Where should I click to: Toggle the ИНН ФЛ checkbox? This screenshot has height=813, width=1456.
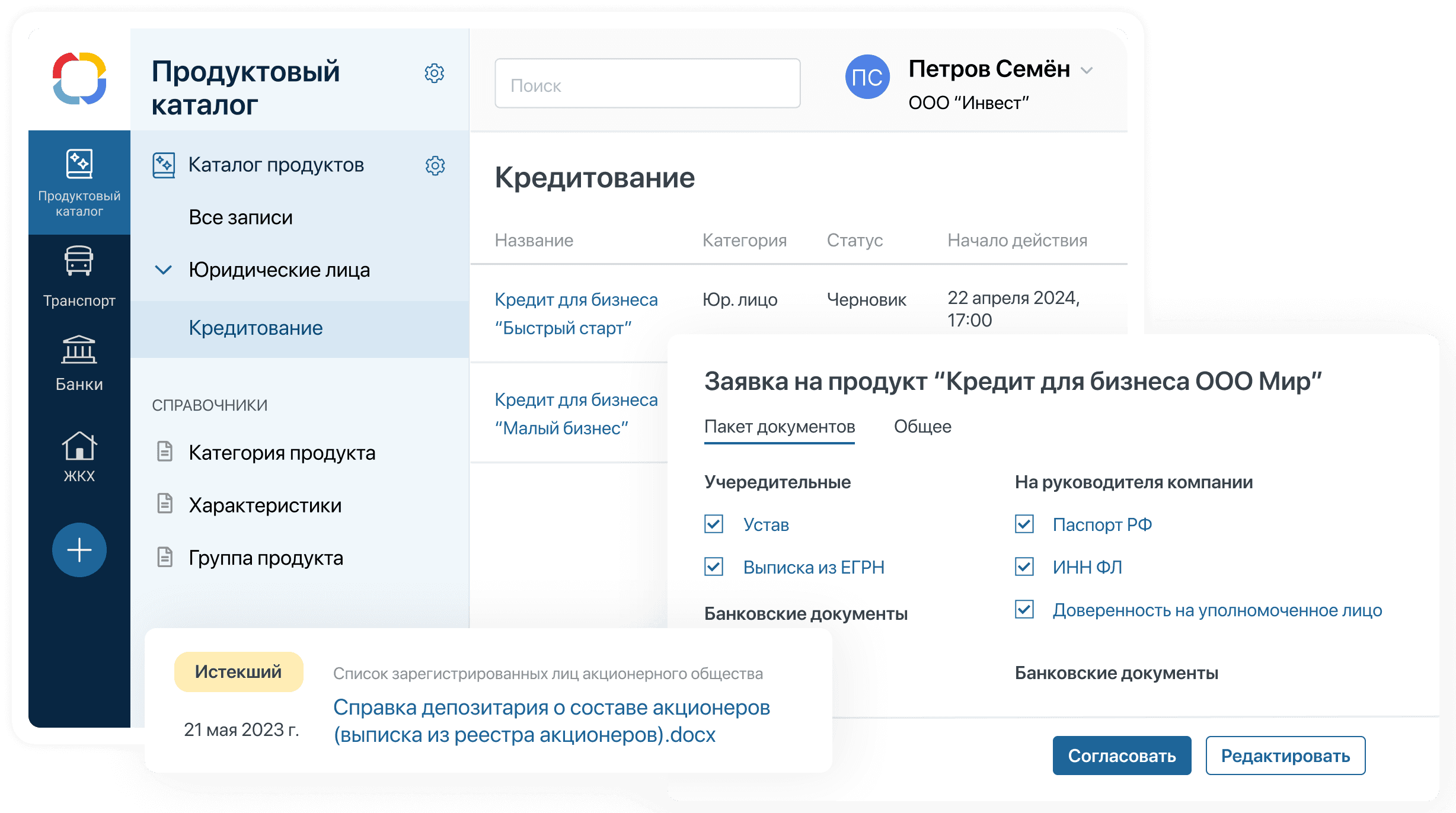click(x=1024, y=567)
